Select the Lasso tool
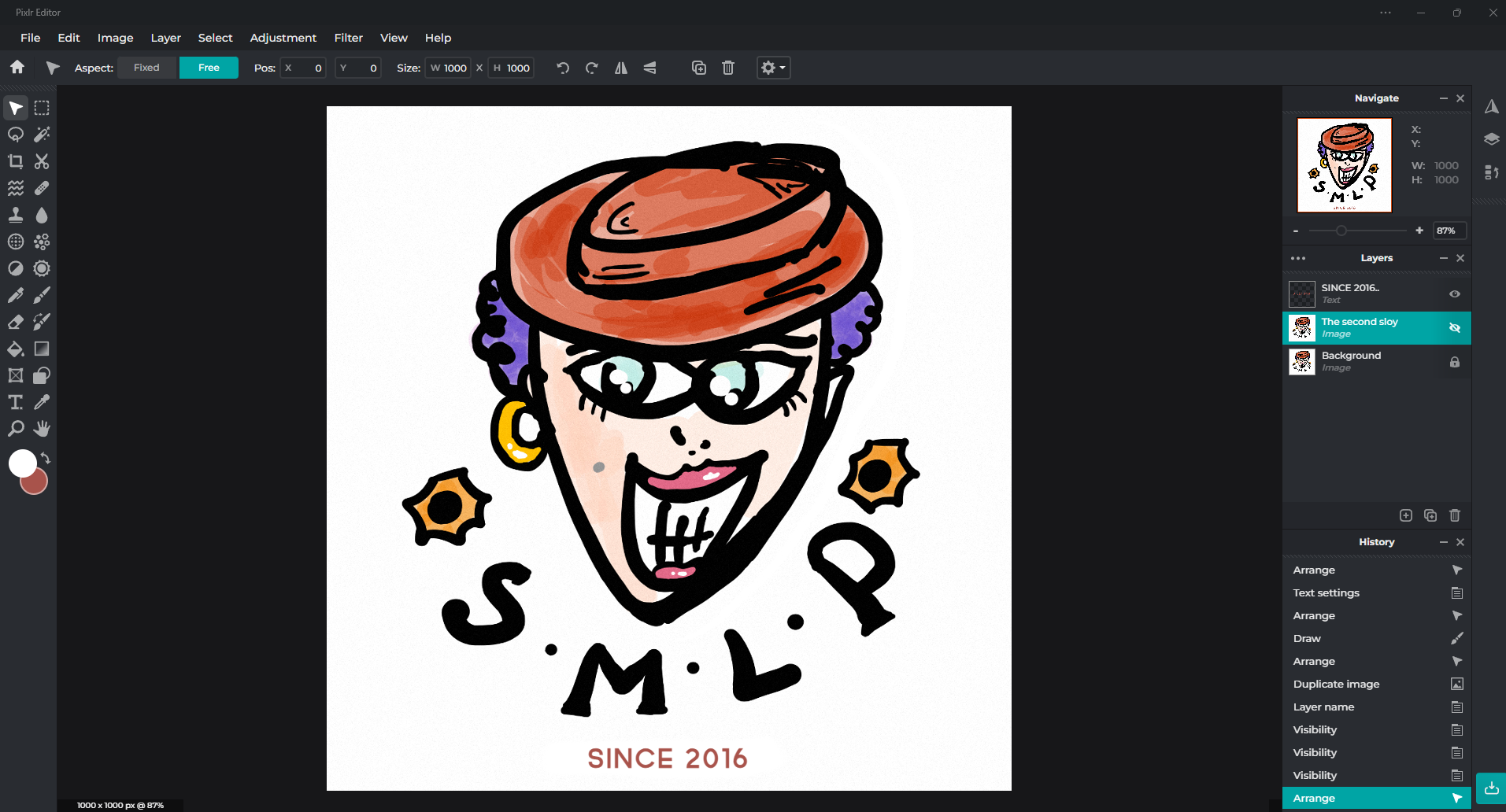1506x812 pixels. (16, 135)
